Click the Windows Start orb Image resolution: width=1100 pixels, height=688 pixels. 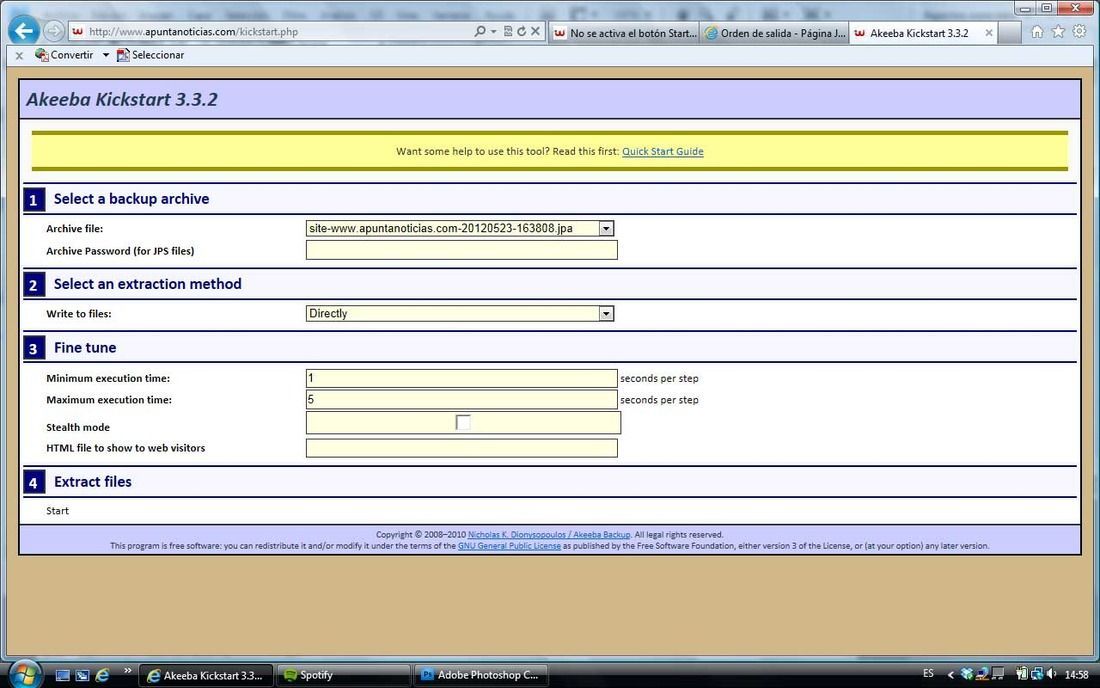pos(24,674)
